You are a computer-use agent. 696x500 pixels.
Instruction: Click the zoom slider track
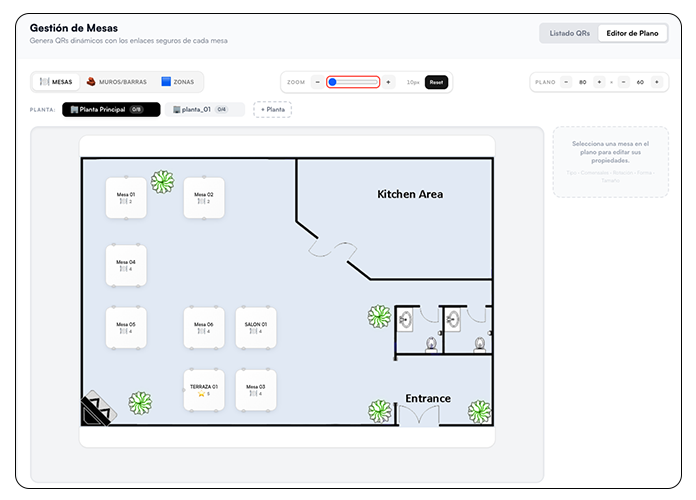(x=353, y=82)
